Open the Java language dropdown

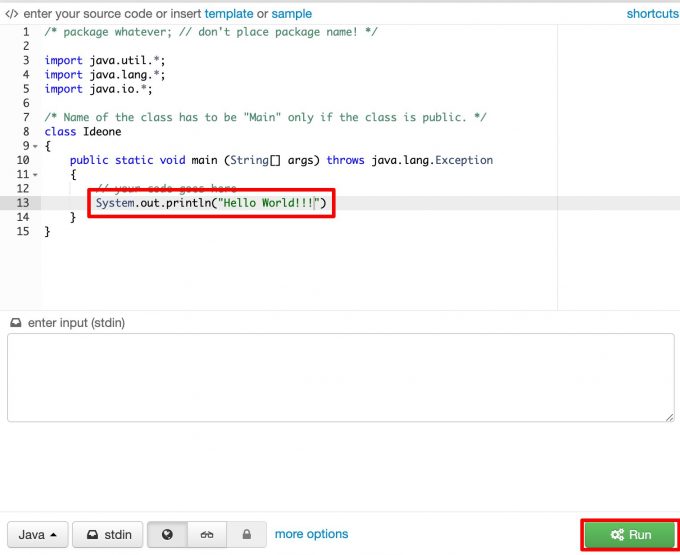tap(38, 535)
